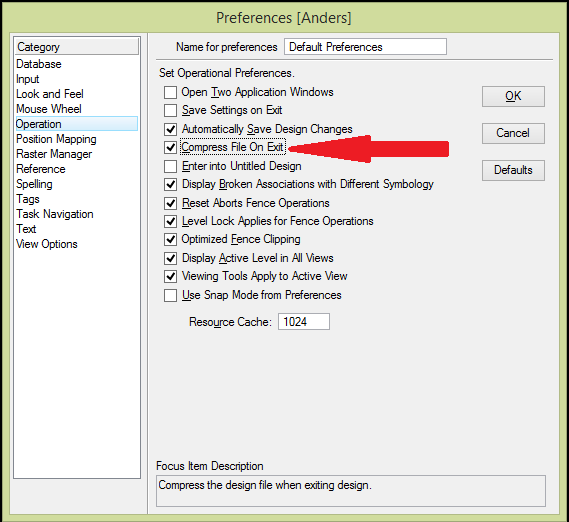Enable Open Two Application Windows checkbox

click(x=170, y=92)
